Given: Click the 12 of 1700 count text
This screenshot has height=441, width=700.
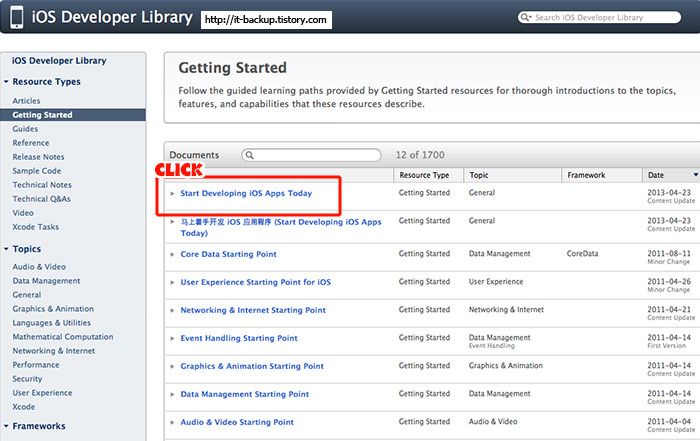Looking at the screenshot, I should point(420,155).
